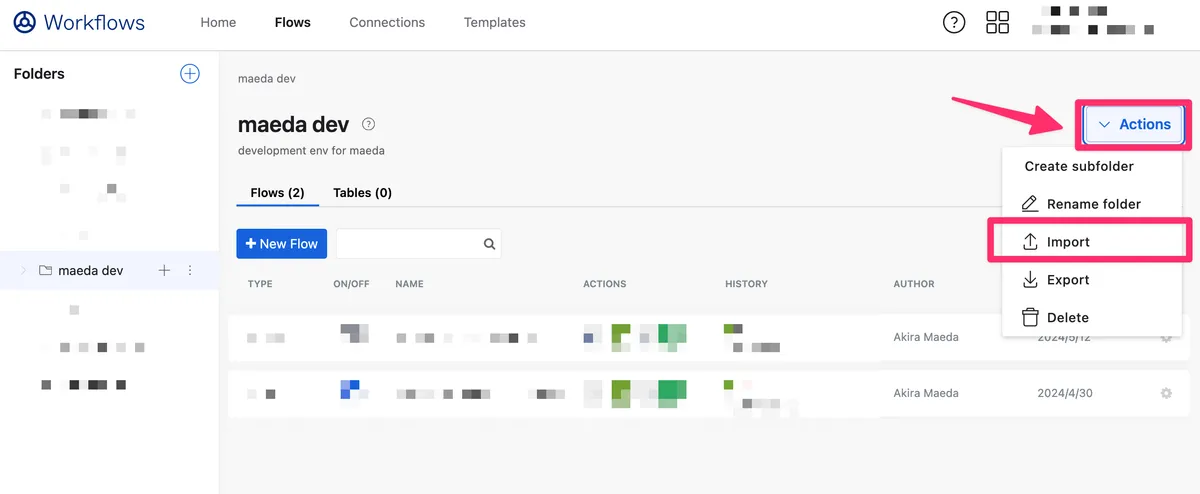Select Import from the Actions menu
The height and width of the screenshot is (494, 1200).
pyautogui.click(x=1067, y=242)
